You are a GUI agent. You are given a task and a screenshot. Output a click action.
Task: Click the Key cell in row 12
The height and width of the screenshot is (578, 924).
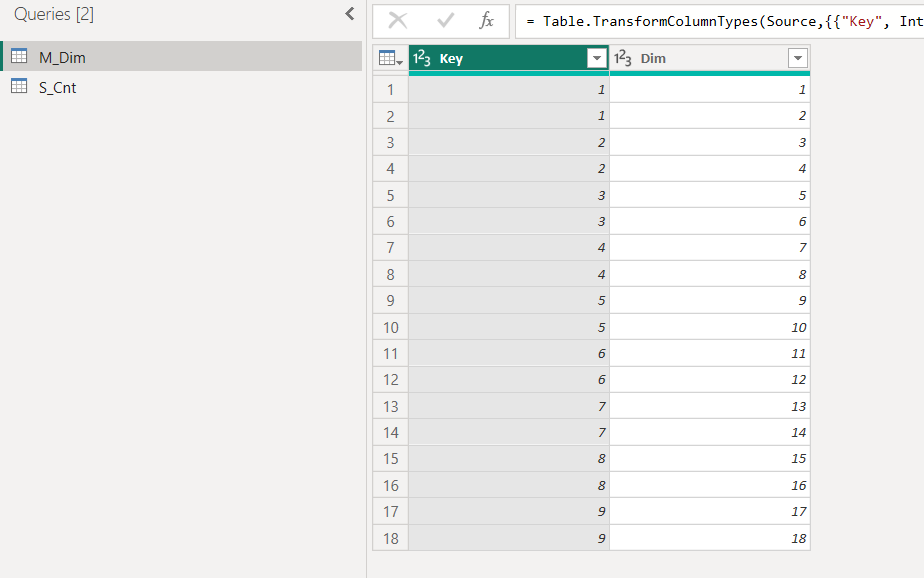(x=509, y=380)
